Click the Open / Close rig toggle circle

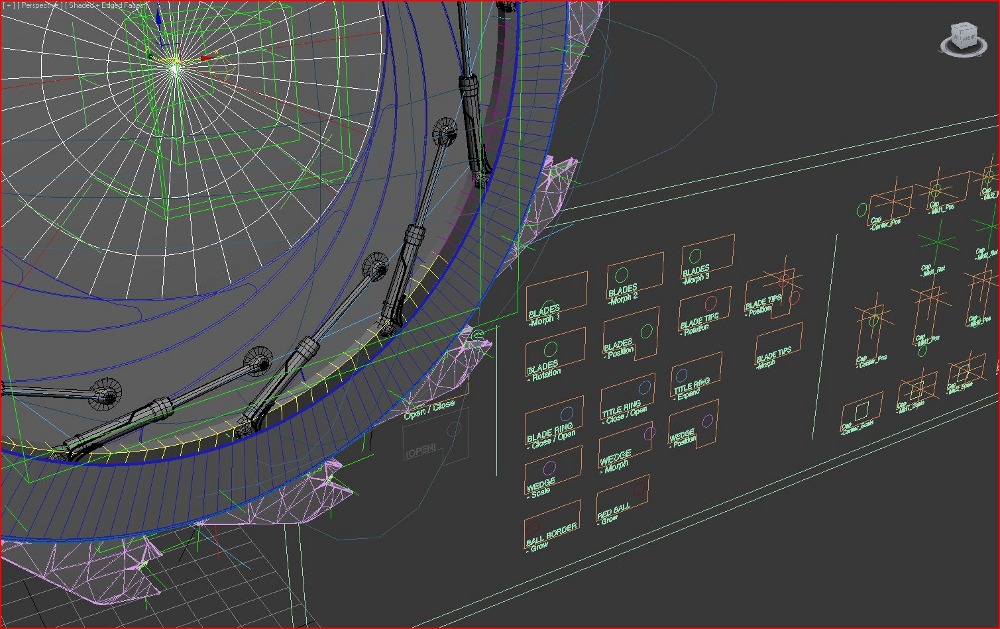point(454,428)
